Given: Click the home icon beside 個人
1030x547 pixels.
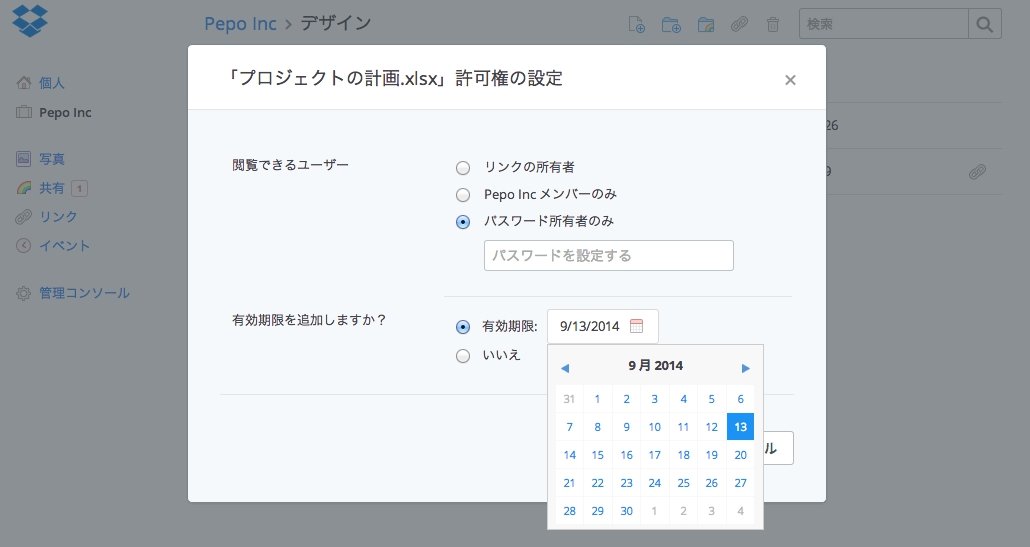Looking at the screenshot, I should pyautogui.click(x=24, y=83).
